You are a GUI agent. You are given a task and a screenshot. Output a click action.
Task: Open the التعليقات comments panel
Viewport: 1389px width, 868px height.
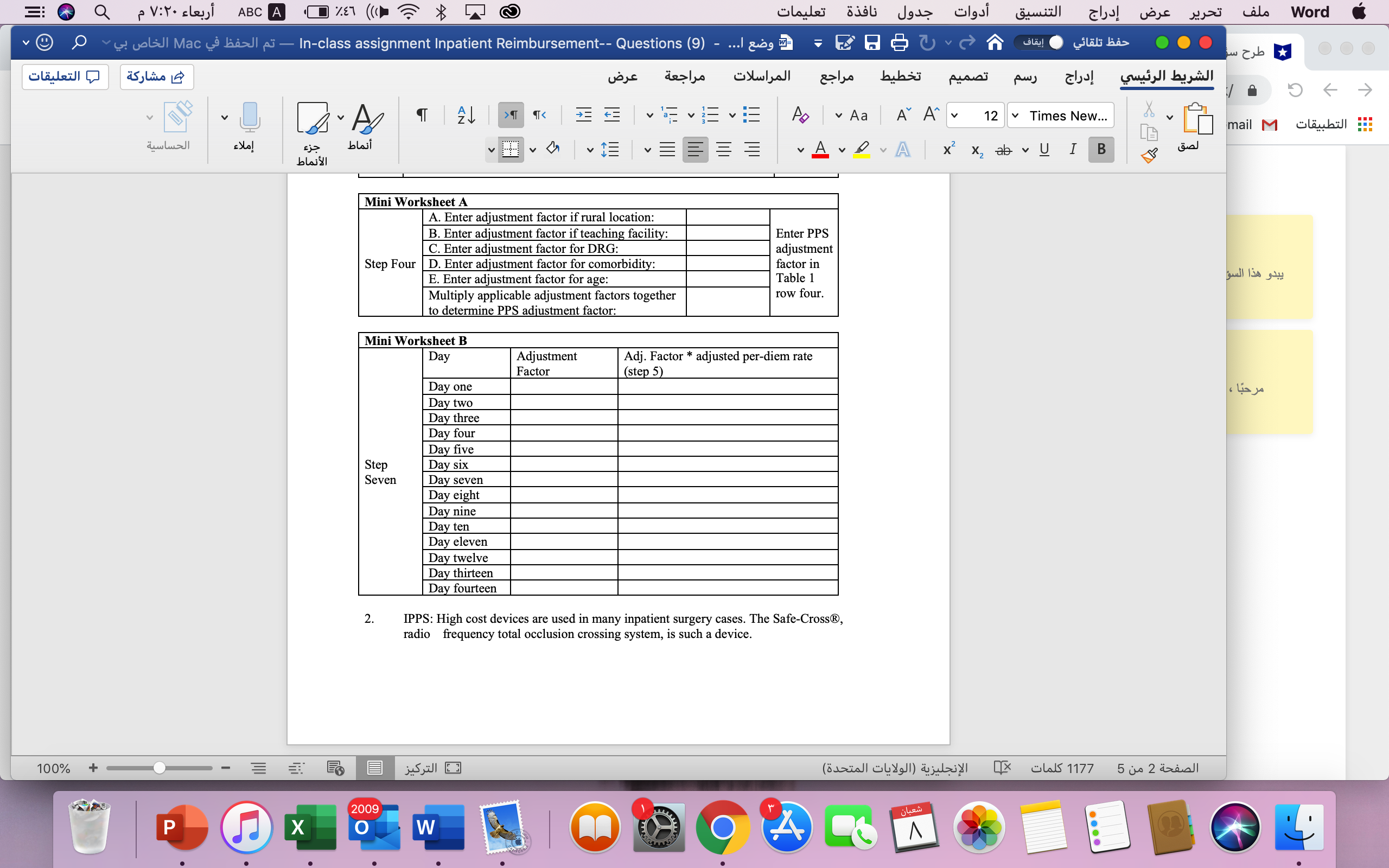coord(65,76)
